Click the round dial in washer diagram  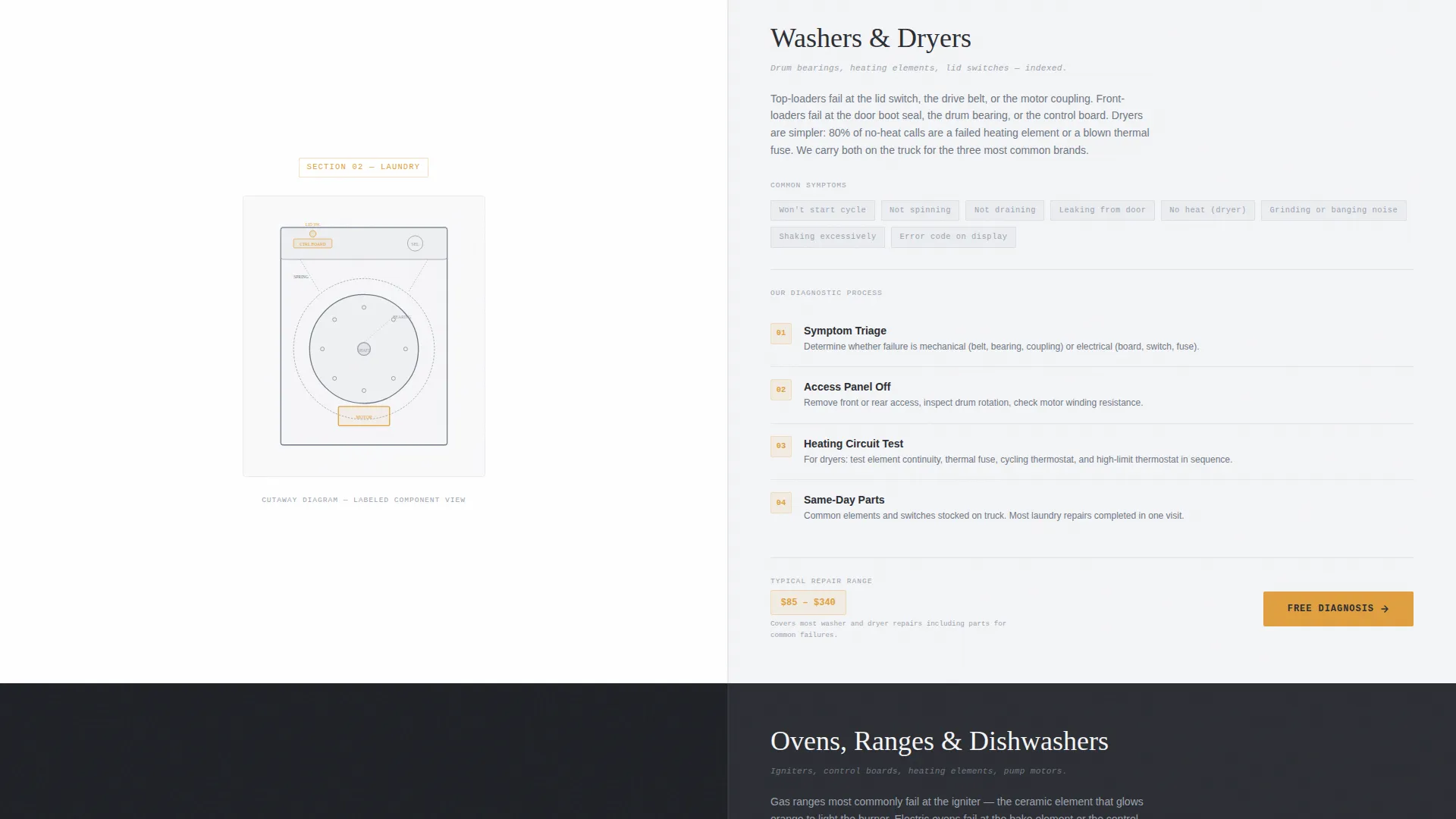(x=415, y=243)
